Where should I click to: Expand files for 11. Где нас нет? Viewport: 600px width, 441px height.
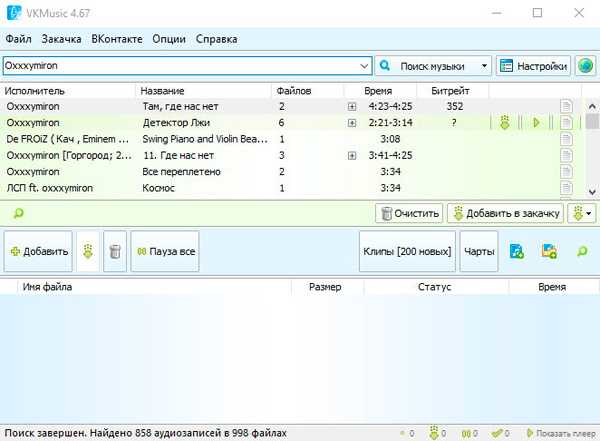point(352,156)
